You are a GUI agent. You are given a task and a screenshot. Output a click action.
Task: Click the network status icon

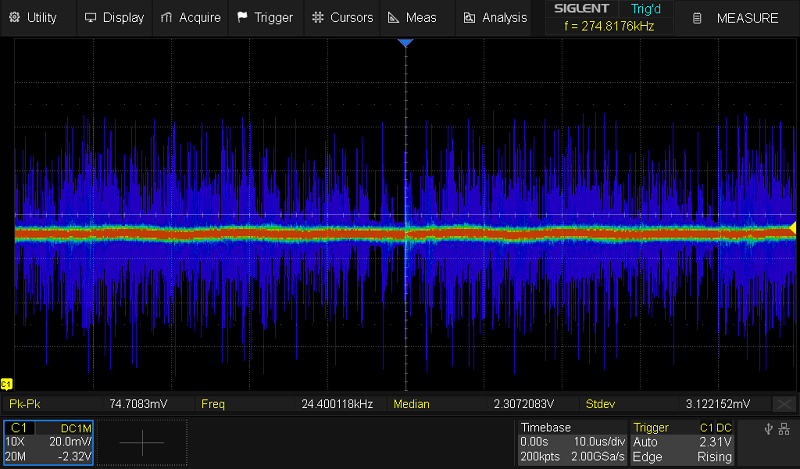[x=786, y=430]
